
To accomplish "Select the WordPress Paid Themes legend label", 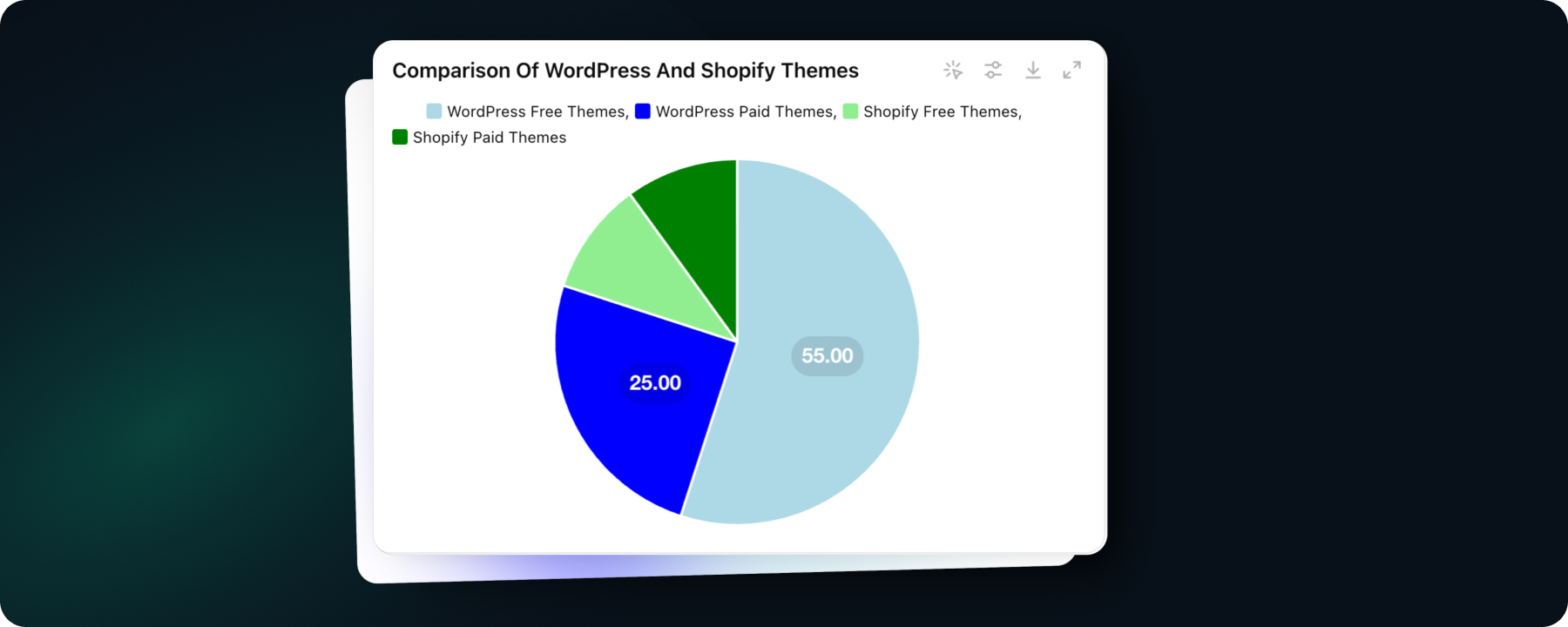I will point(745,111).
